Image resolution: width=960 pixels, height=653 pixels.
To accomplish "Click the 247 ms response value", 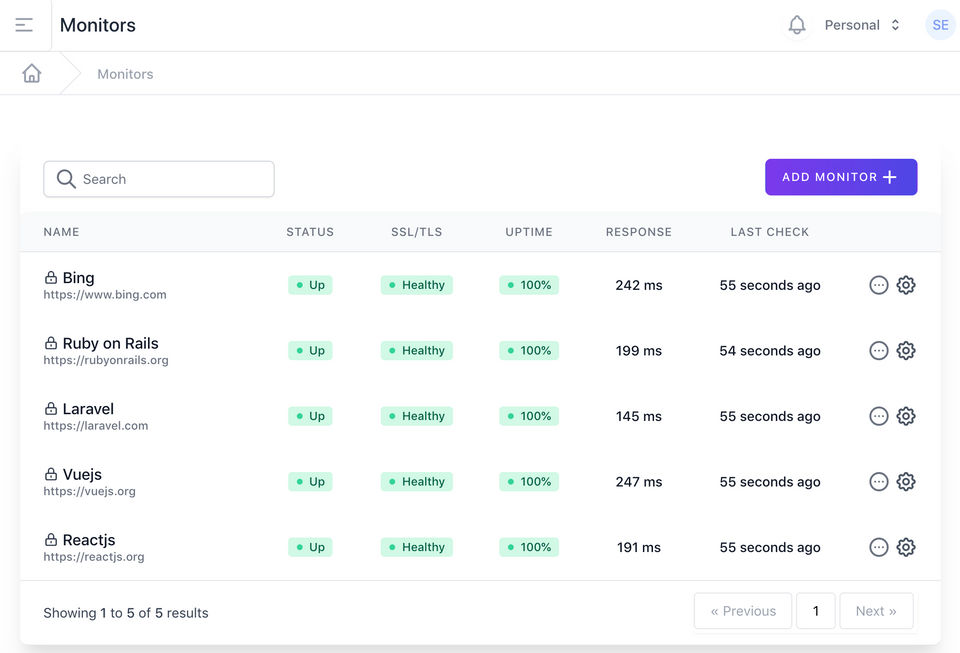I will click(639, 482).
